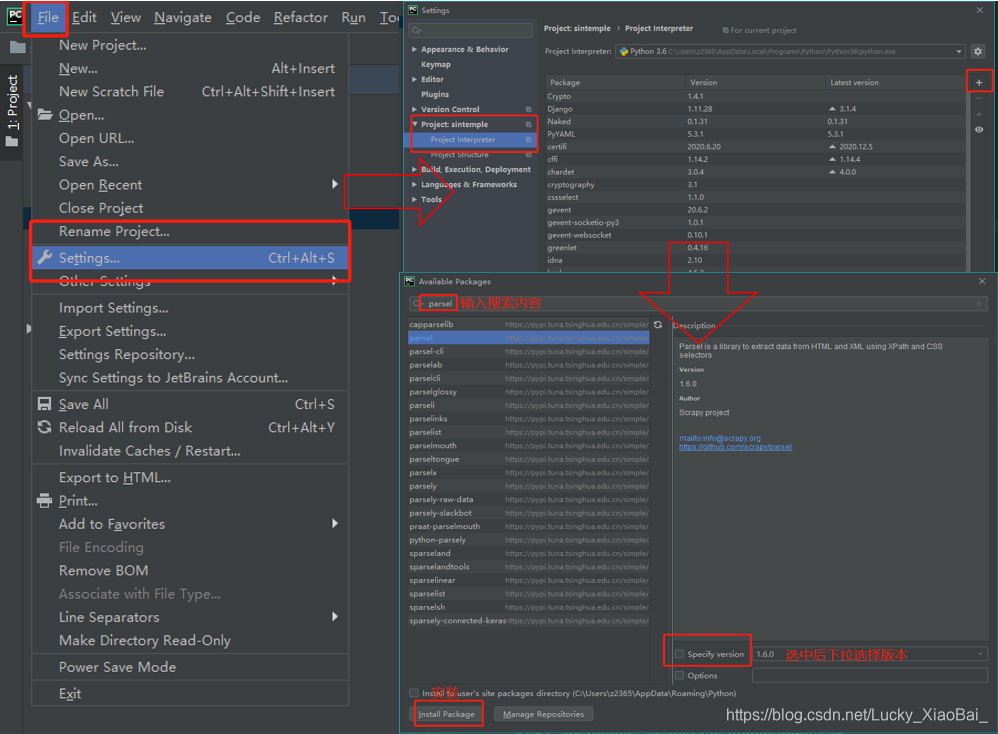Select the chardet package row

click(x=756, y=172)
